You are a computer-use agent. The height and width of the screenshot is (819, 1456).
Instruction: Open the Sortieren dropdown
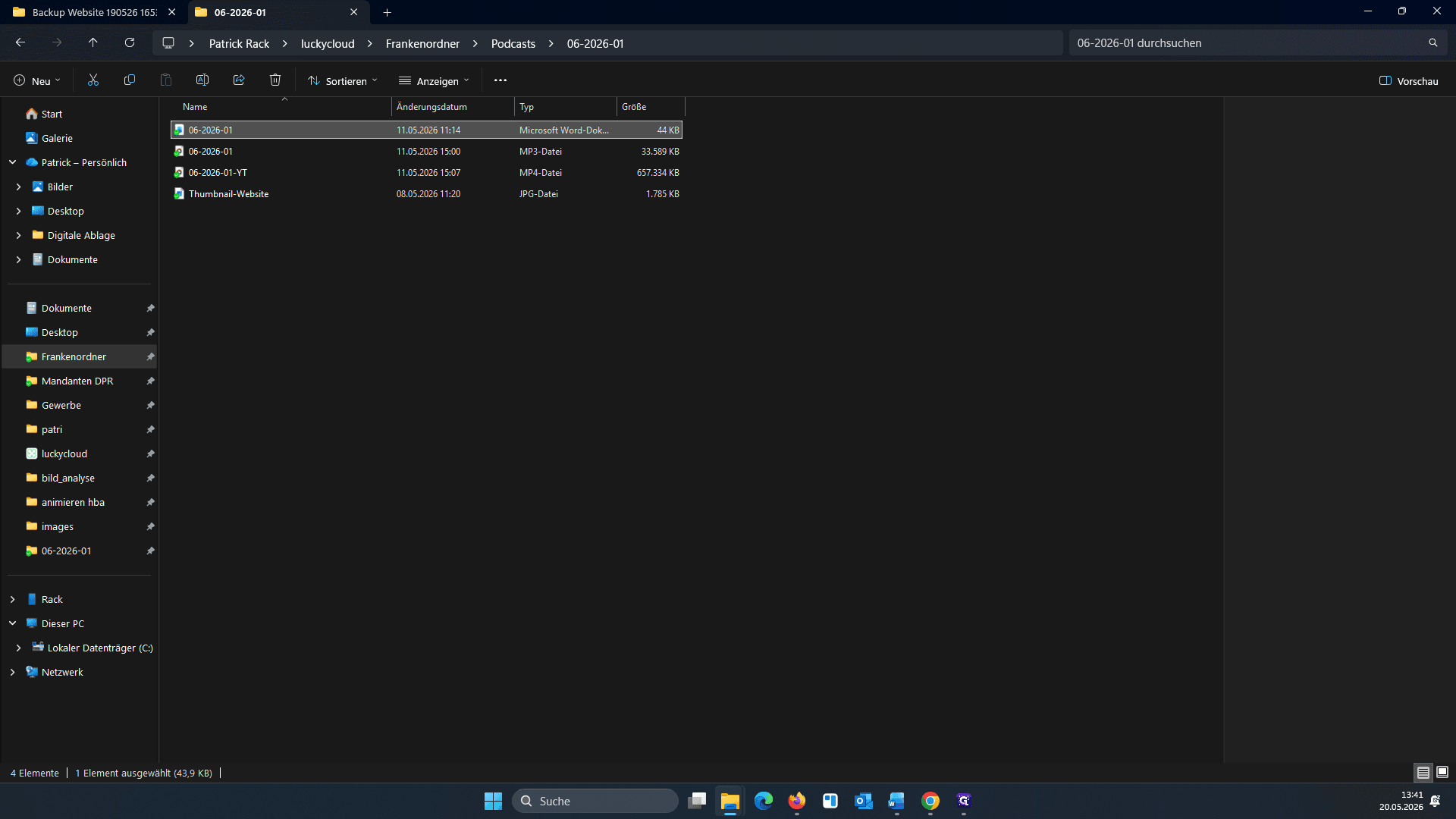click(343, 81)
